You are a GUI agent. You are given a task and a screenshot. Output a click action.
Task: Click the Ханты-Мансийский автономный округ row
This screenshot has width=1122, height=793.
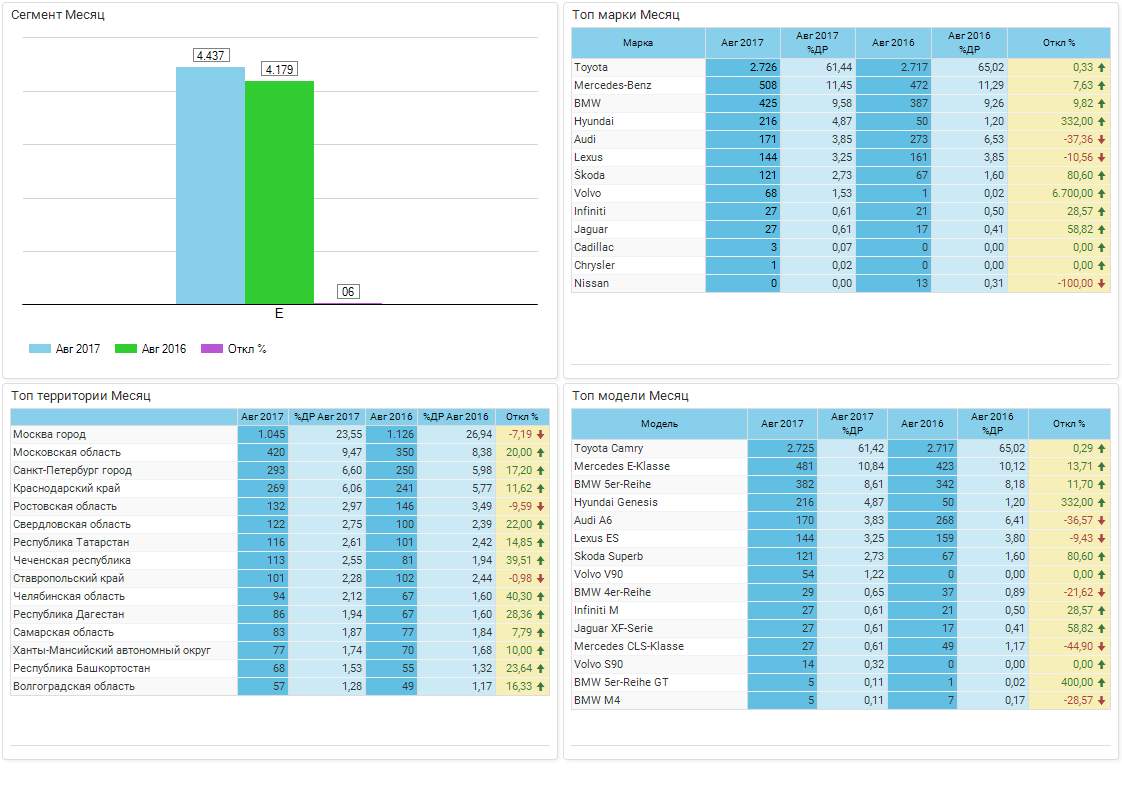click(x=280, y=650)
